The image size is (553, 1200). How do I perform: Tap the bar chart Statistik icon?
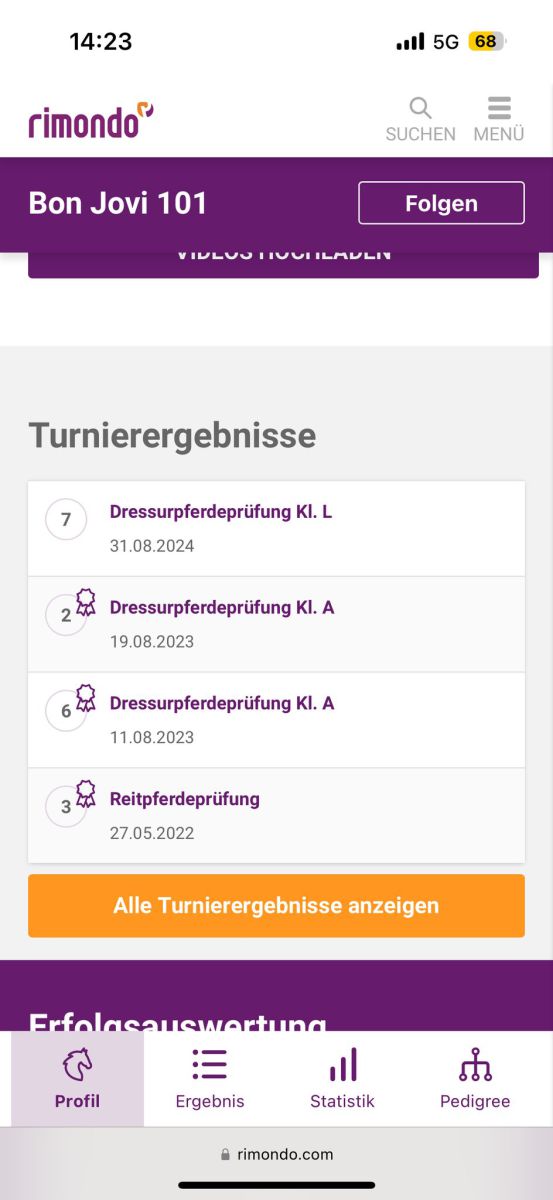pos(343,1065)
